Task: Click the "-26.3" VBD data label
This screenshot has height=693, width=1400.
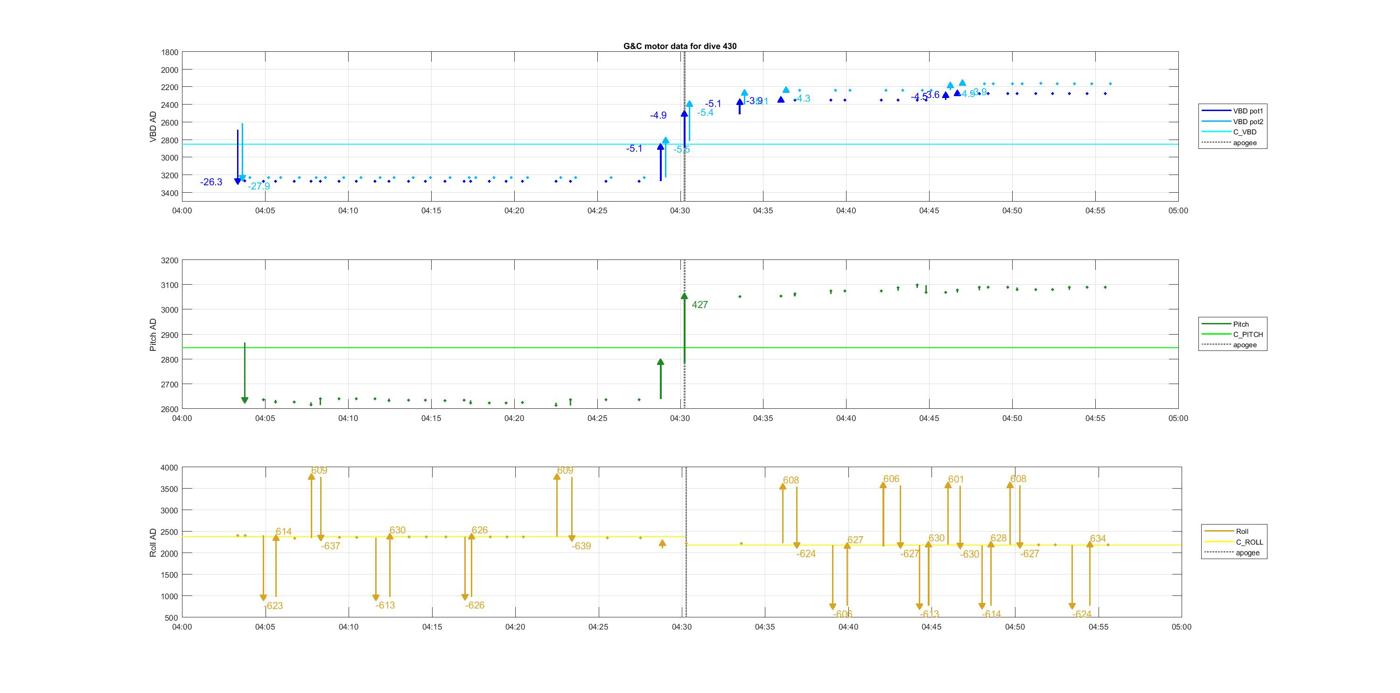Action: [x=211, y=182]
